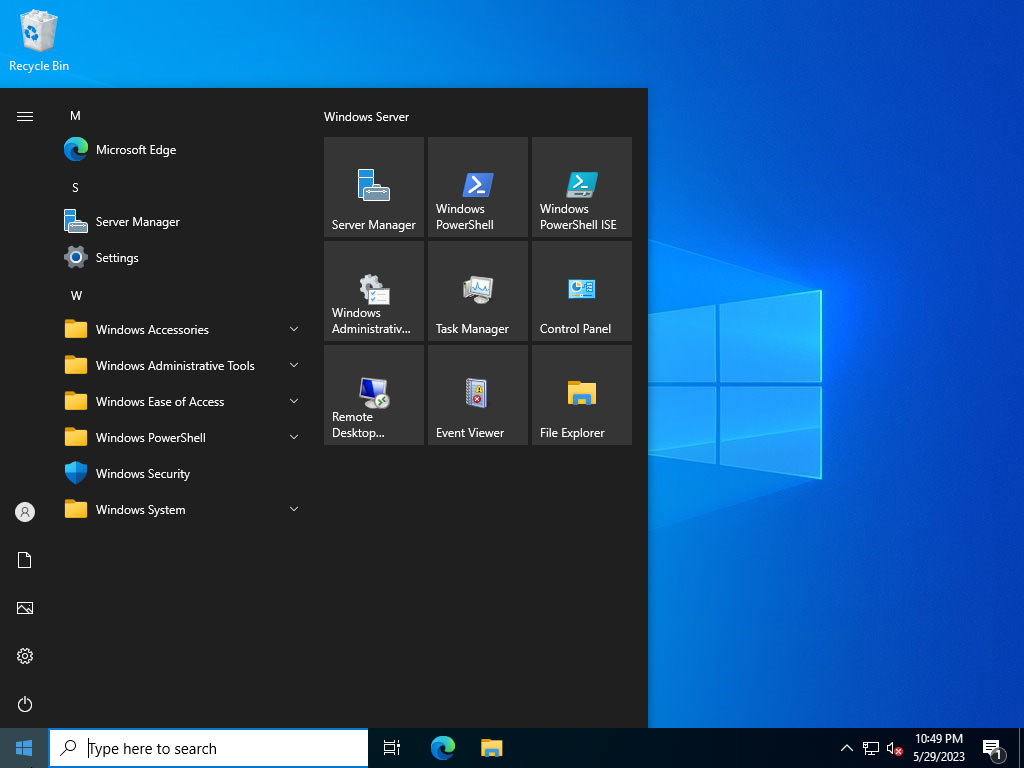The image size is (1024, 768).
Task: Click the muted volume tray icon
Action: click(x=894, y=748)
